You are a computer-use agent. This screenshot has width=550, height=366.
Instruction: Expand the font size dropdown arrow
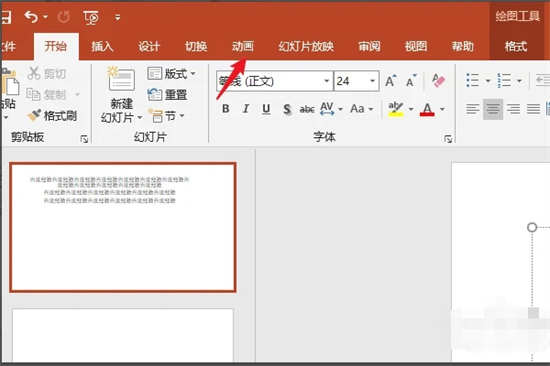click(373, 81)
